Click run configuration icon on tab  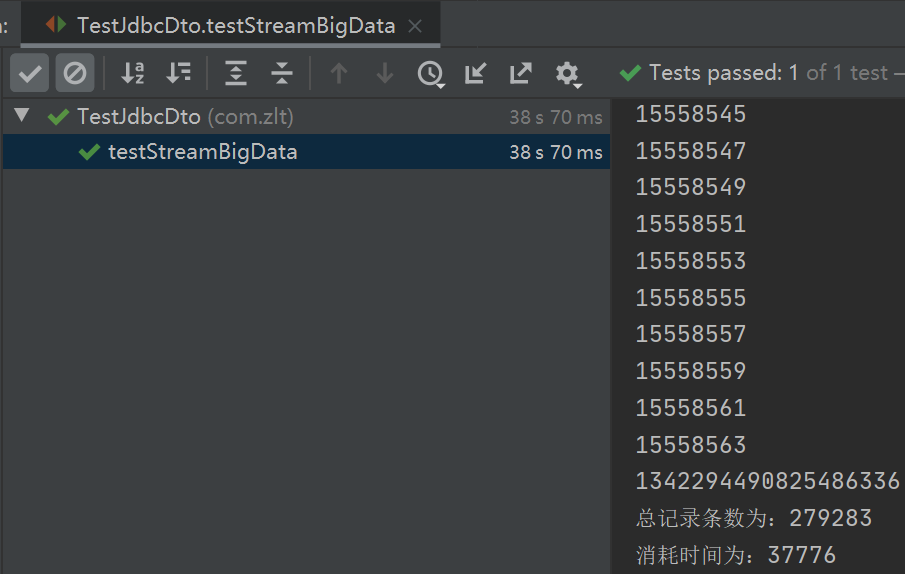pos(56,25)
